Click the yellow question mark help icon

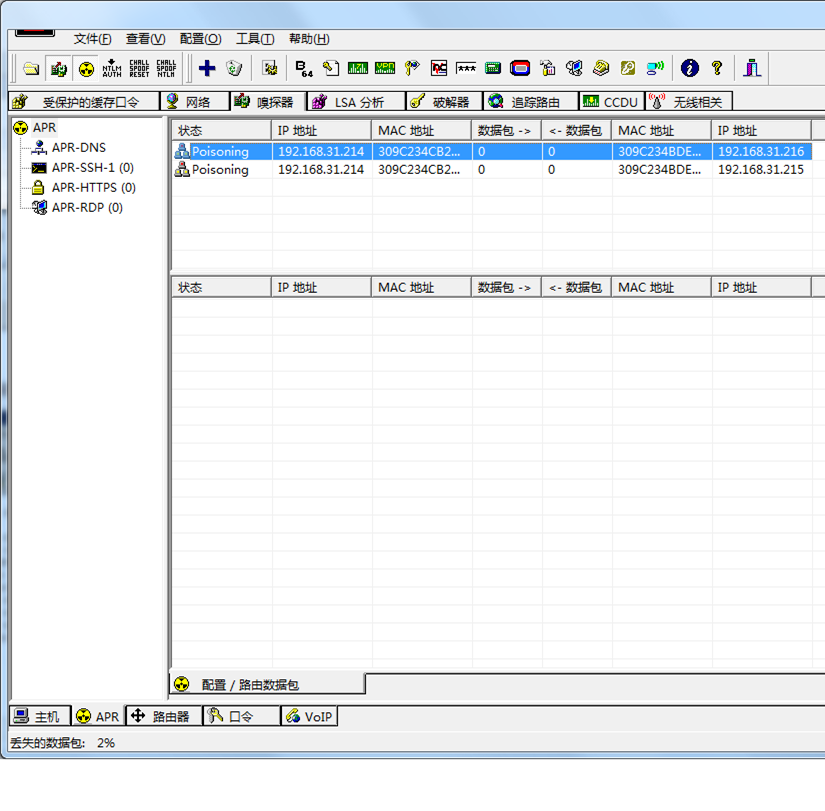pos(716,68)
